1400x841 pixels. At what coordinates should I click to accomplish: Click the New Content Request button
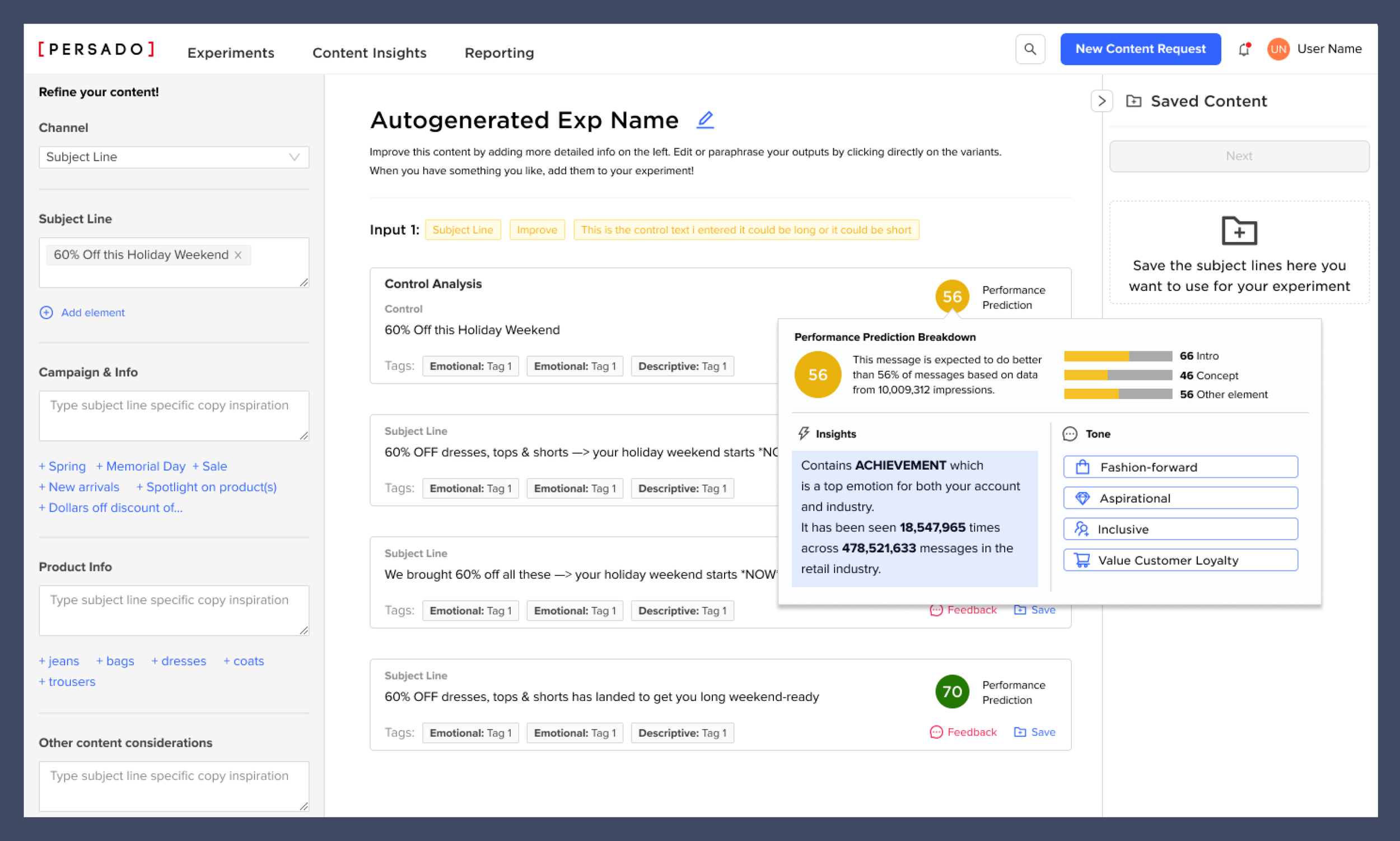click(1140, 49)
